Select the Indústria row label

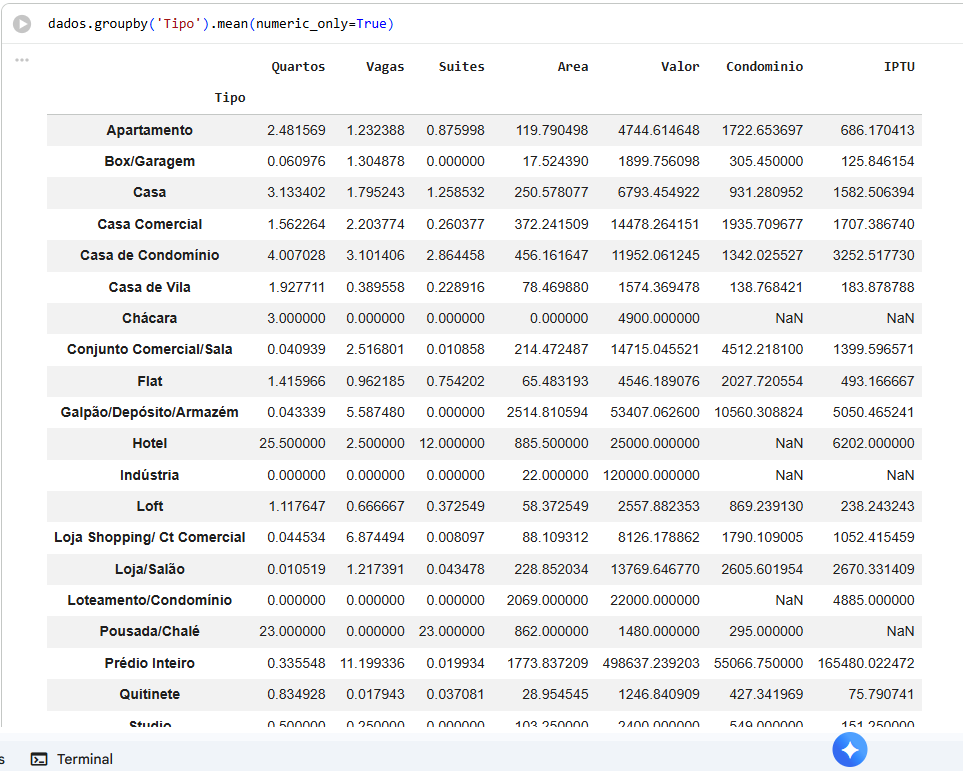[149, 475]
